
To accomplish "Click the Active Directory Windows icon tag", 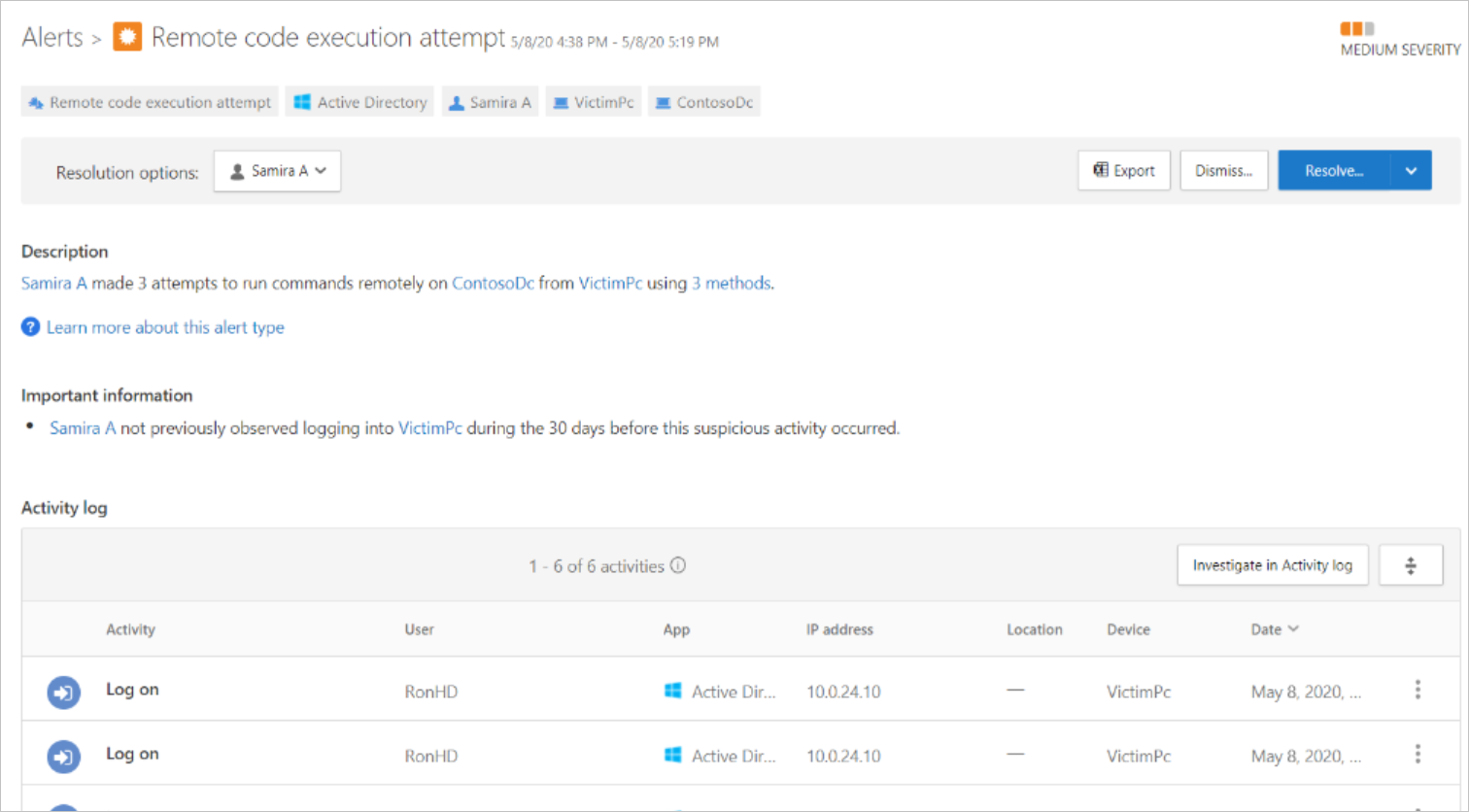I will [x=301, y=101].
